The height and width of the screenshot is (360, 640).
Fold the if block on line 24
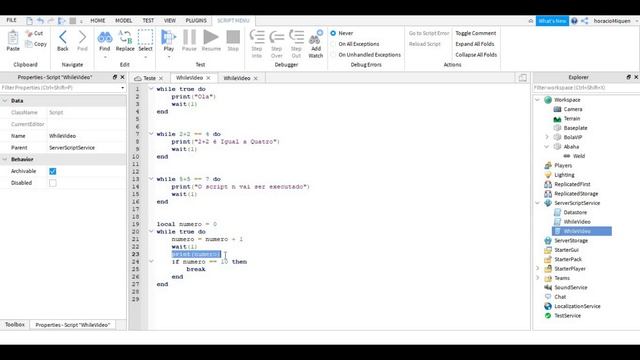[x=151, y=262]
